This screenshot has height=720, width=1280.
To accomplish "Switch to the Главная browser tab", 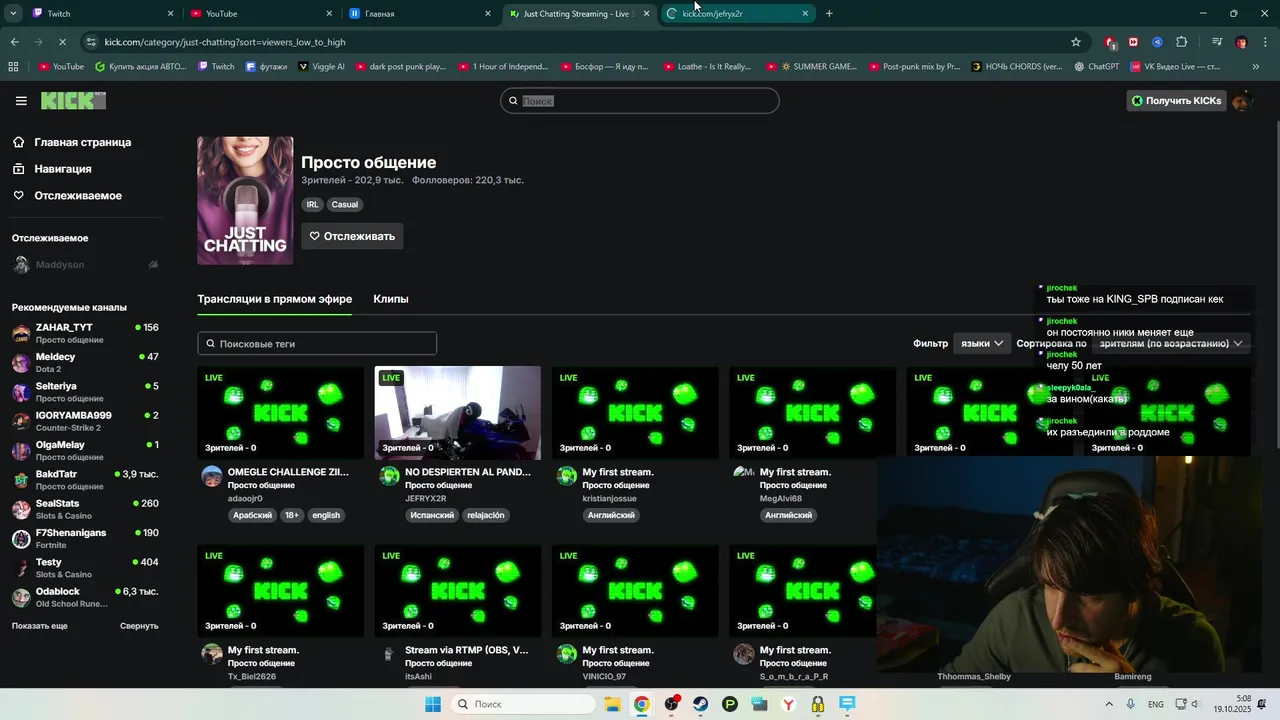I will (x=420, y=14).
